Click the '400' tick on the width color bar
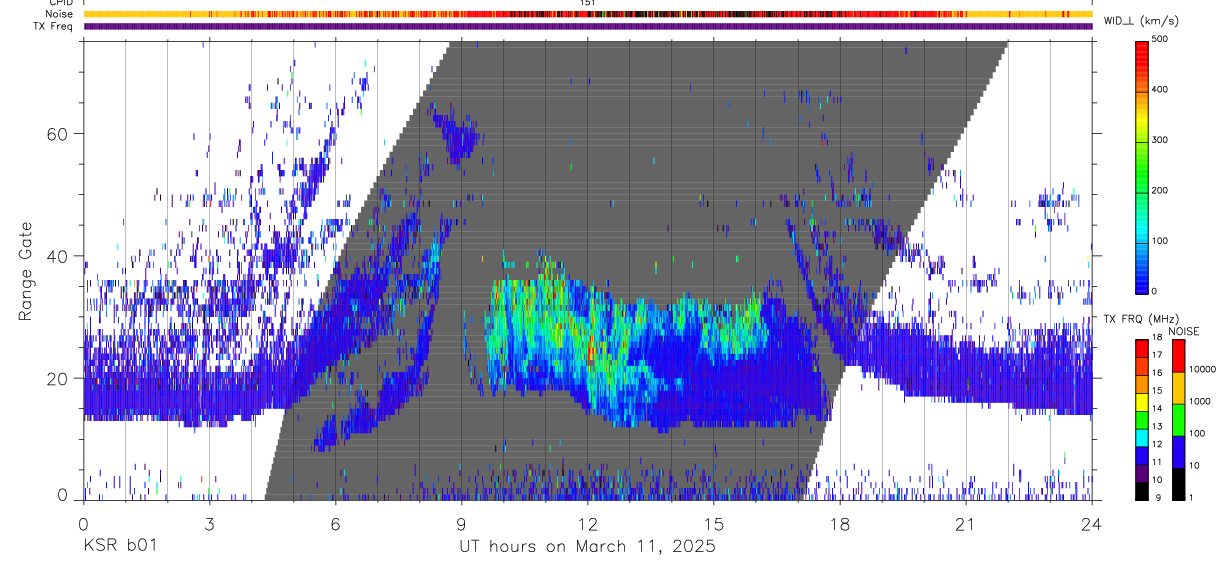Image resolution: width=1228 pixels, height=567 pixels. pos(1161,90)
